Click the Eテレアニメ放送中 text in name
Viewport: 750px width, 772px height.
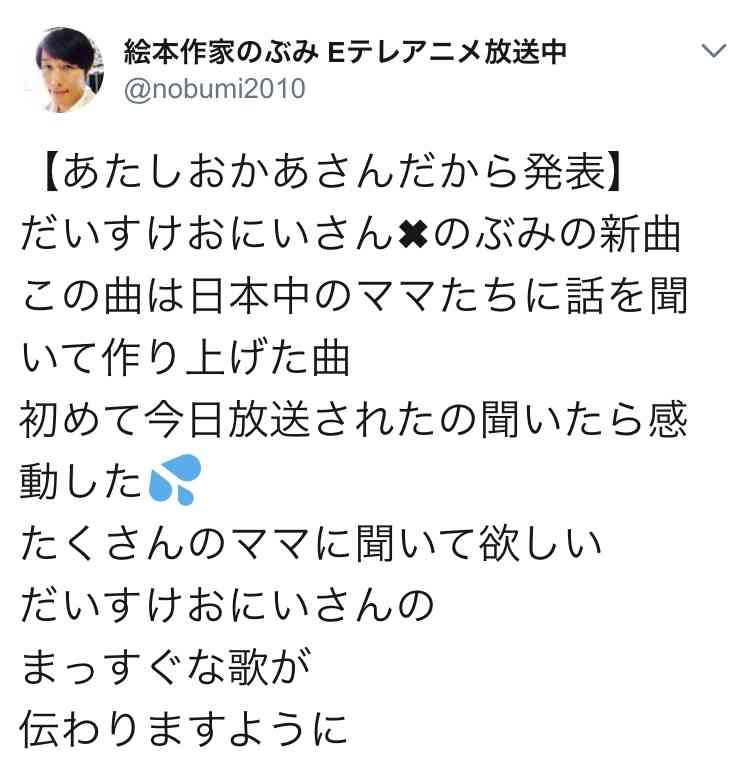tap(446, 52)
